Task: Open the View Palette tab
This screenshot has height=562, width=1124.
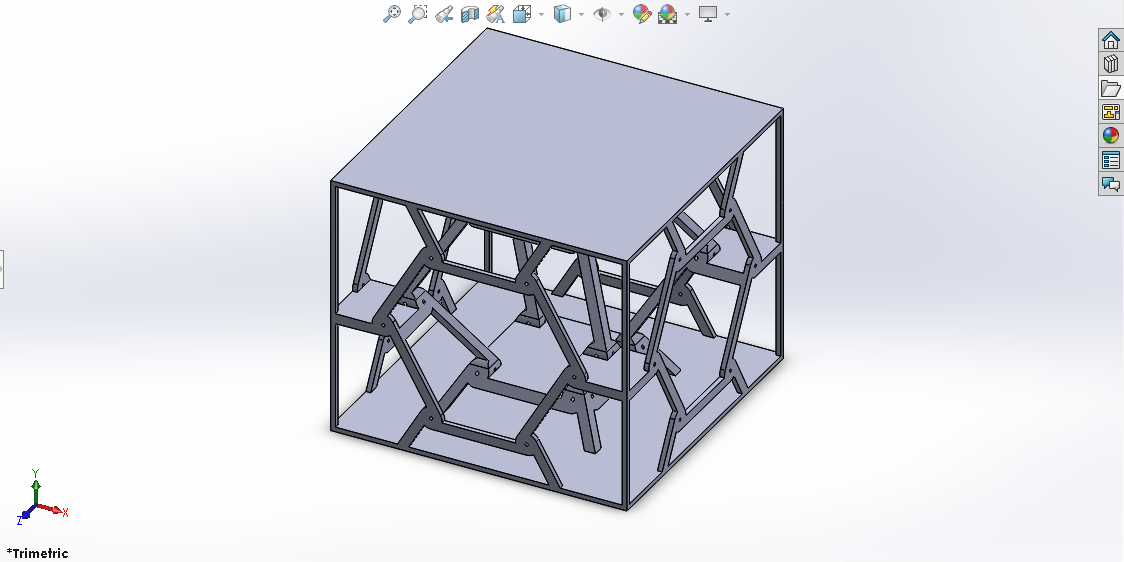Action: [x=1111, y=112]
